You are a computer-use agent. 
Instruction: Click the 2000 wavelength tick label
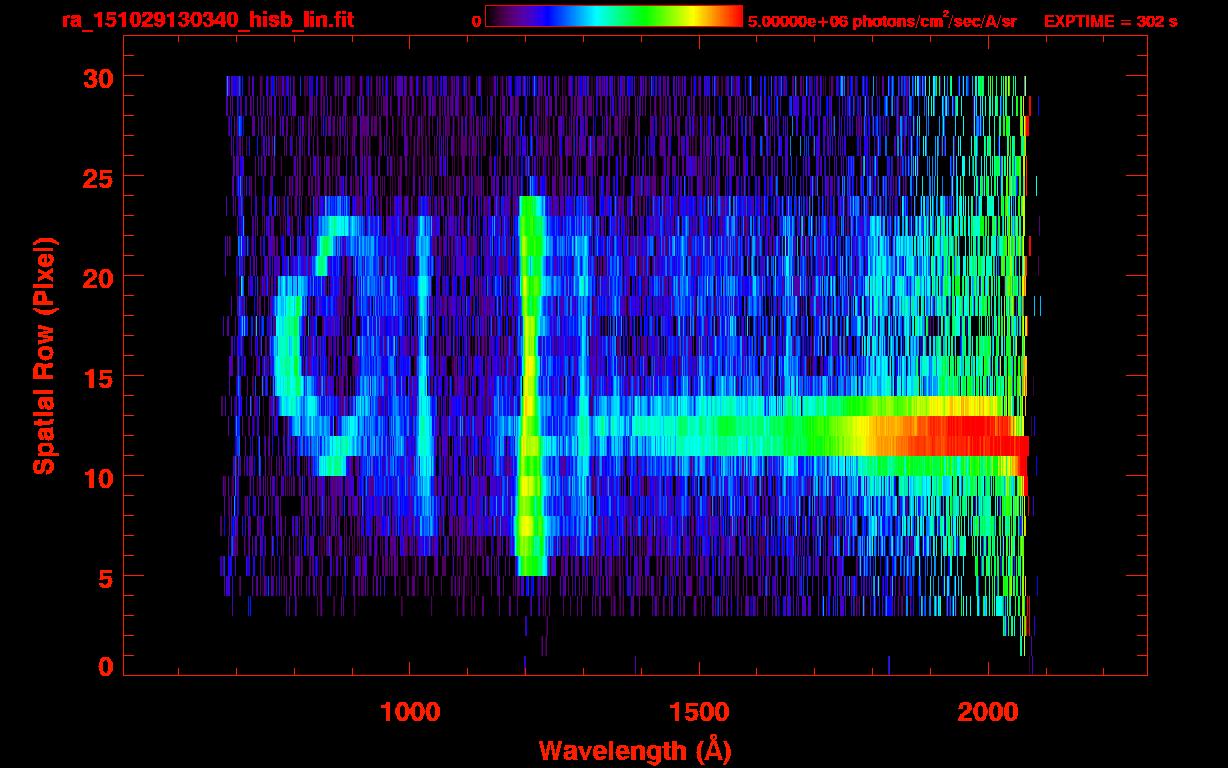coord(988,712)
